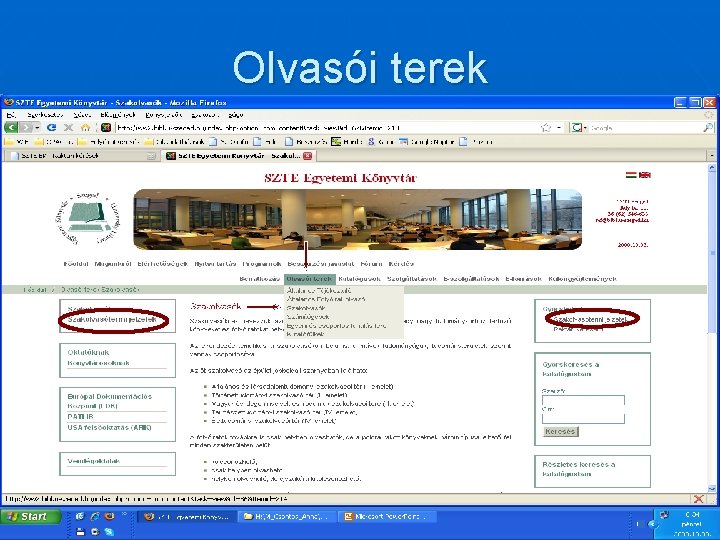Select the highlighted Olvasói terek menu item
Viewport: 720px width, 540px height.
(309, 279)
